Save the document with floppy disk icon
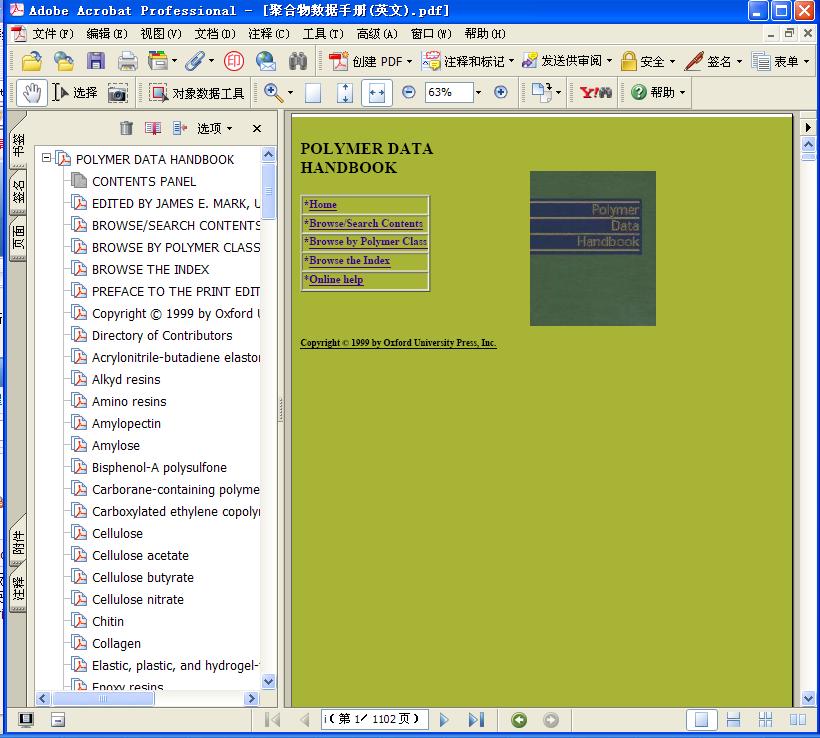The height and width of the screenshot is (738, 820). coord(96,62)
